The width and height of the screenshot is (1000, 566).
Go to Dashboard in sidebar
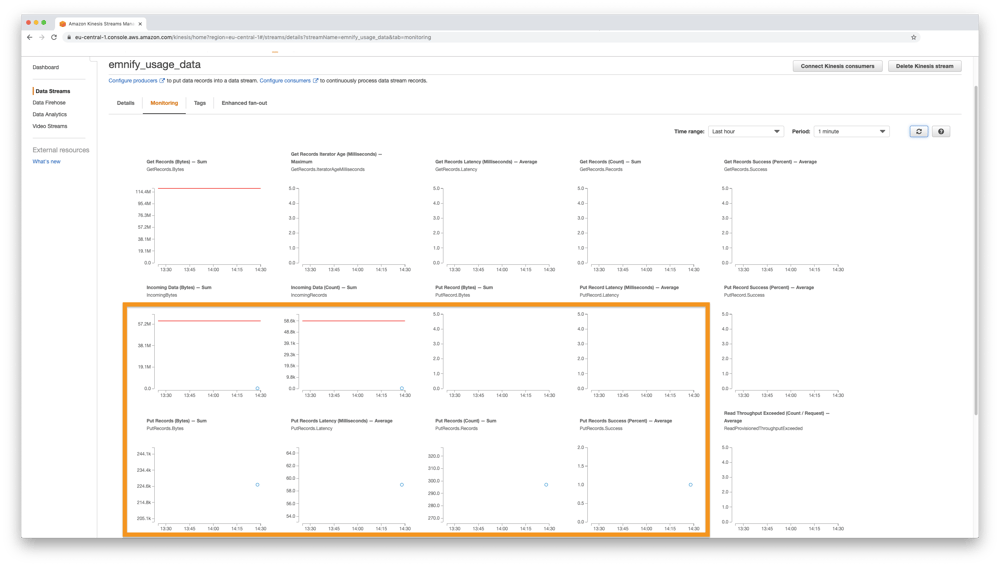(45, 67)
